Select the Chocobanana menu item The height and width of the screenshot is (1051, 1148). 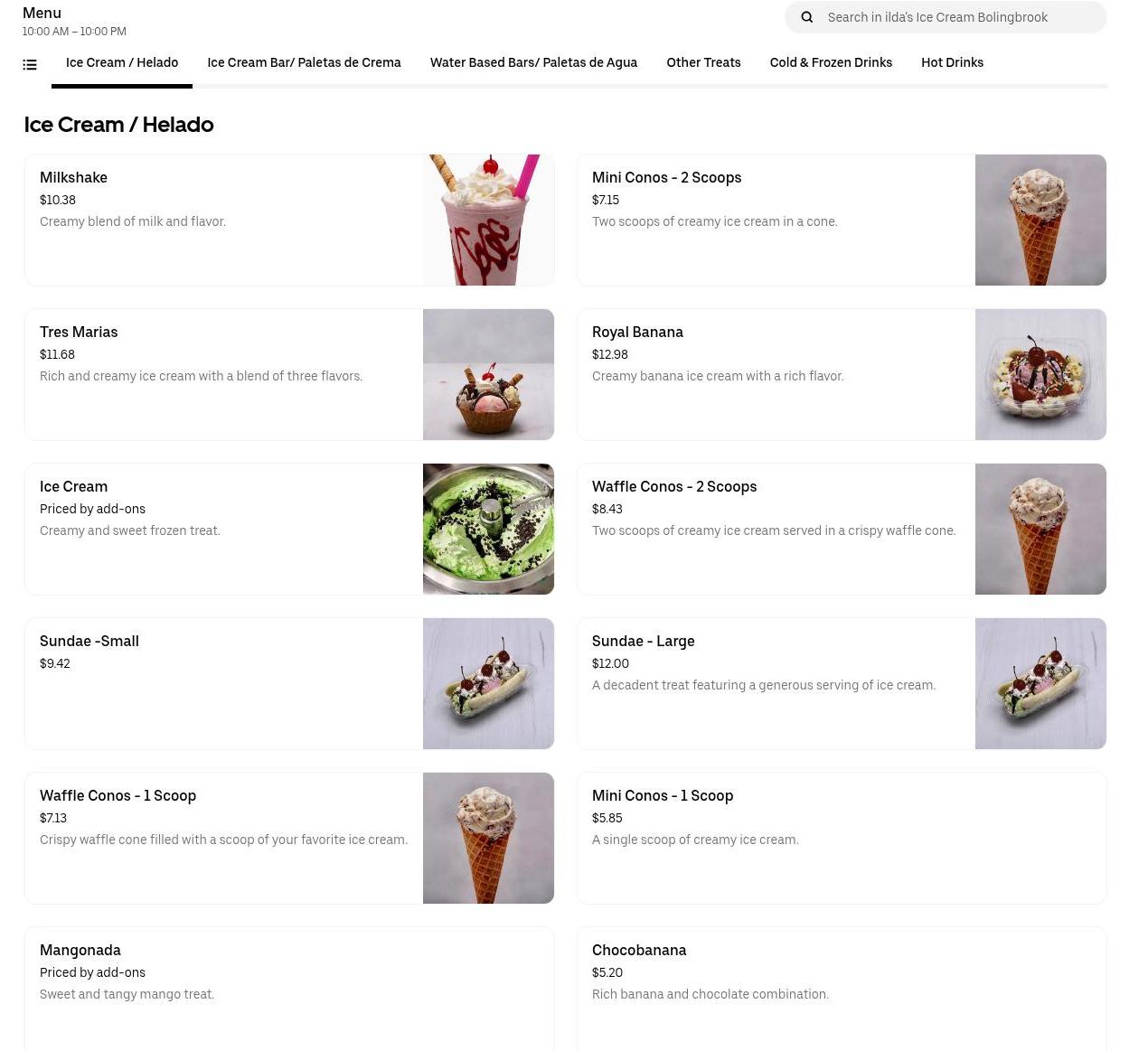pyautogui.click(x=842, y=989)
